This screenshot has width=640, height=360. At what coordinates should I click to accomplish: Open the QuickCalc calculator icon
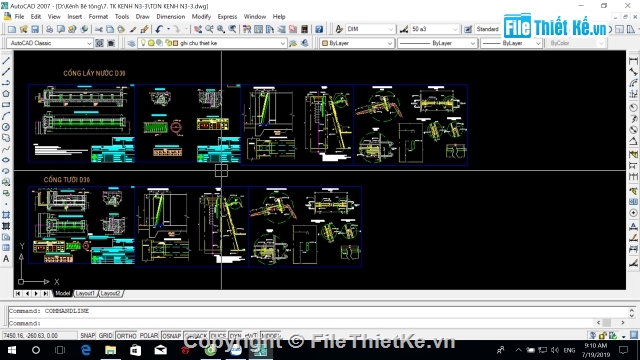pyautogui.click(x=304, y=29)
